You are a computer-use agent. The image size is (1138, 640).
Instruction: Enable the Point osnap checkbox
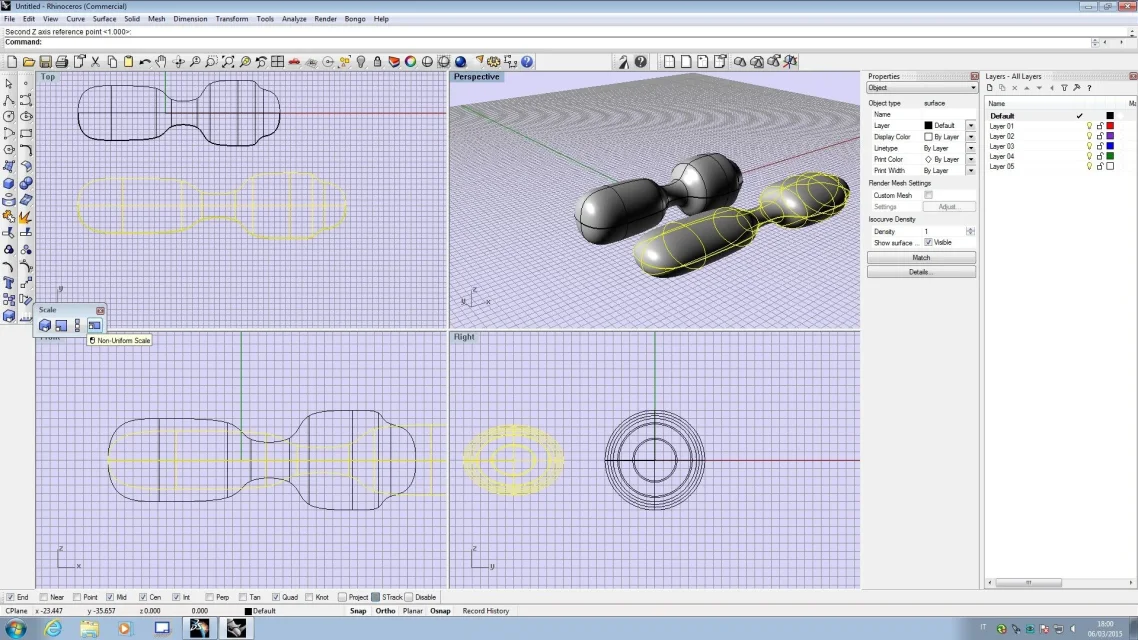click(77, 597)
